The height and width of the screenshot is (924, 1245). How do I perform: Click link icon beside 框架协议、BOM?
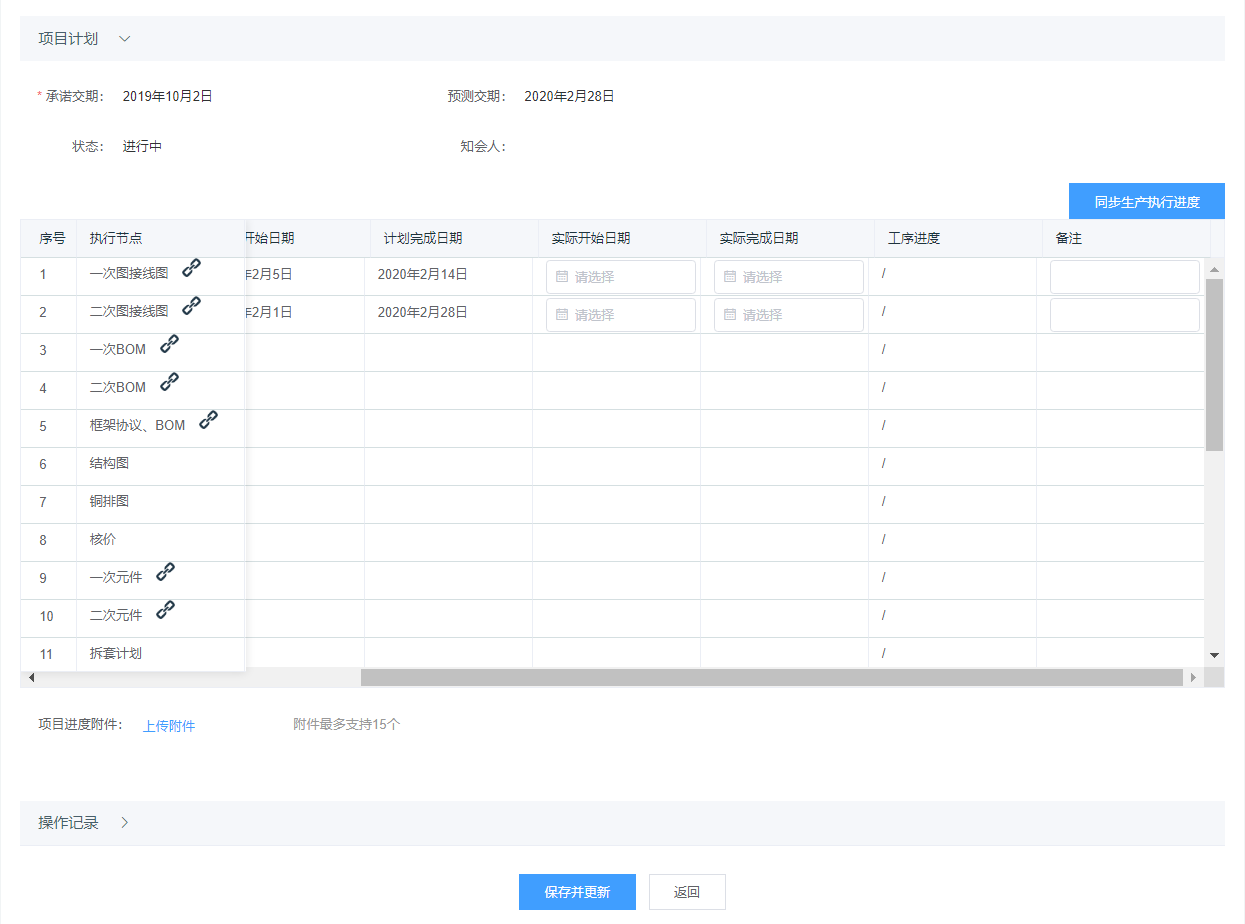point(208,420)
